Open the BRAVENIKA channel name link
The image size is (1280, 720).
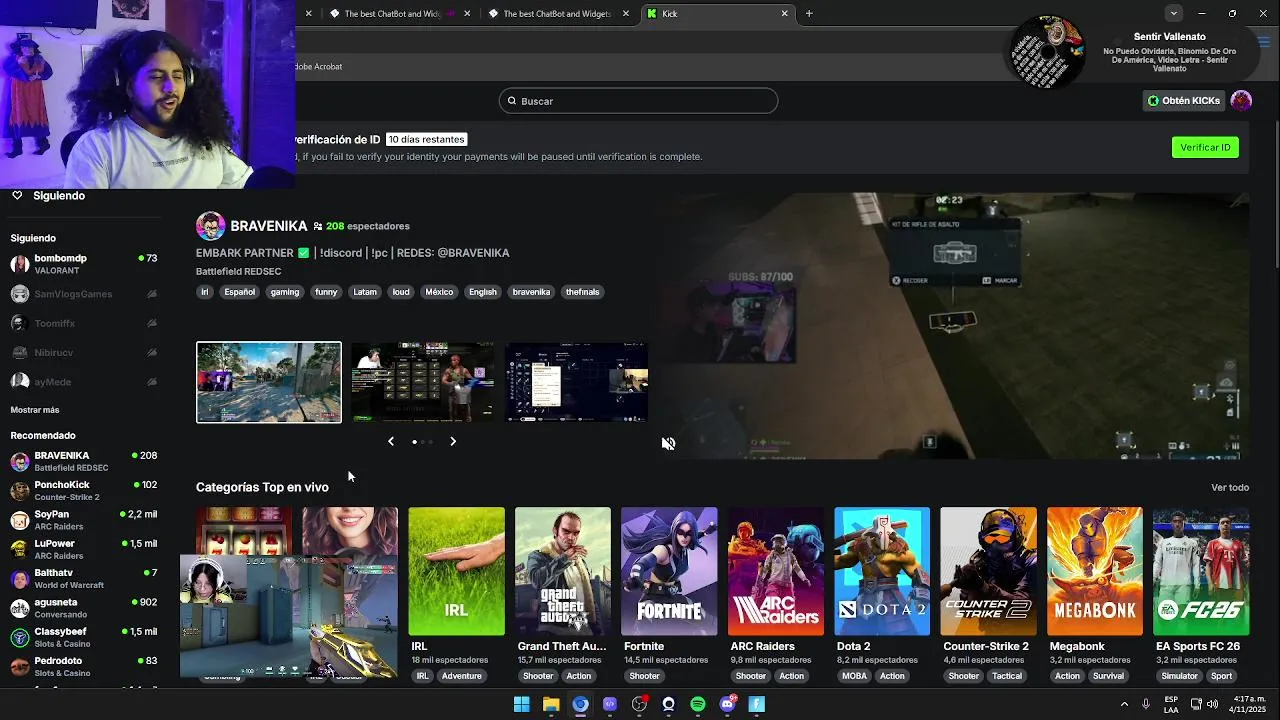point(268,226)
